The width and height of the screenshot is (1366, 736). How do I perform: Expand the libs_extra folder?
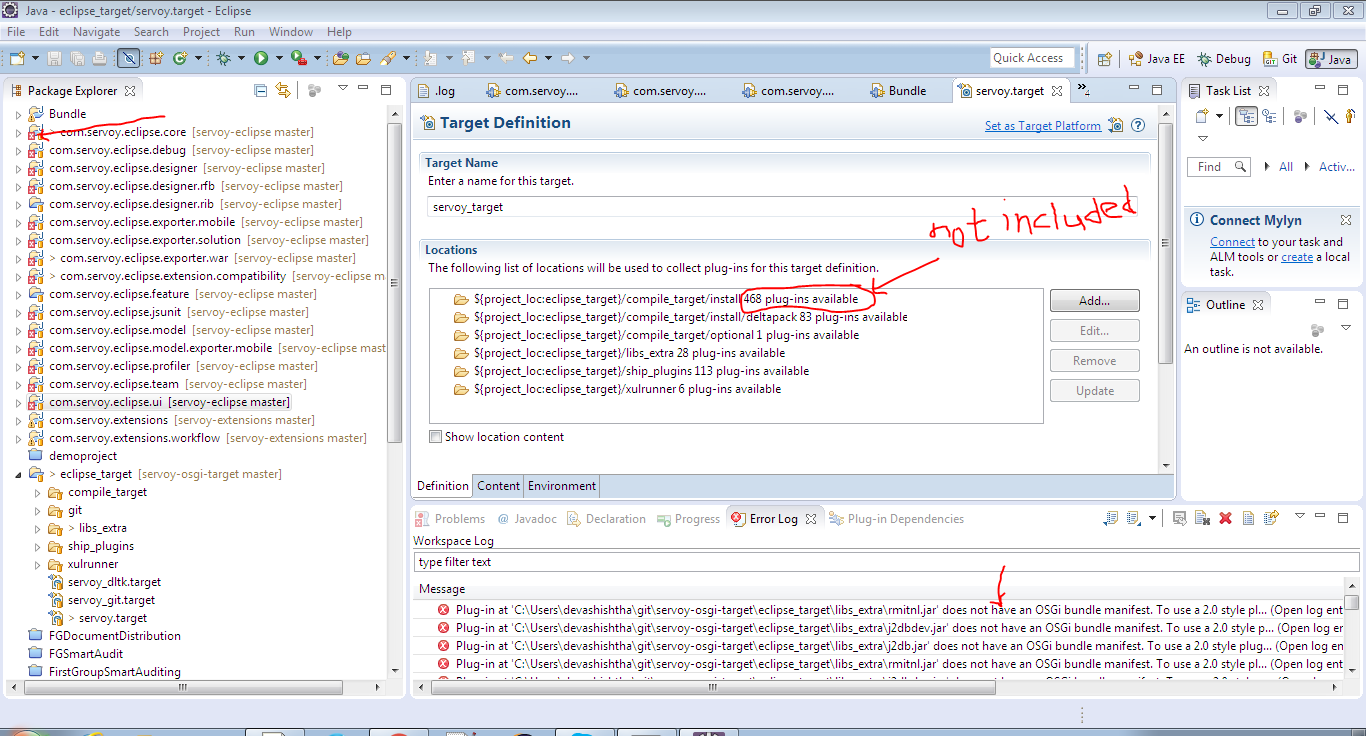click(37, 528)
